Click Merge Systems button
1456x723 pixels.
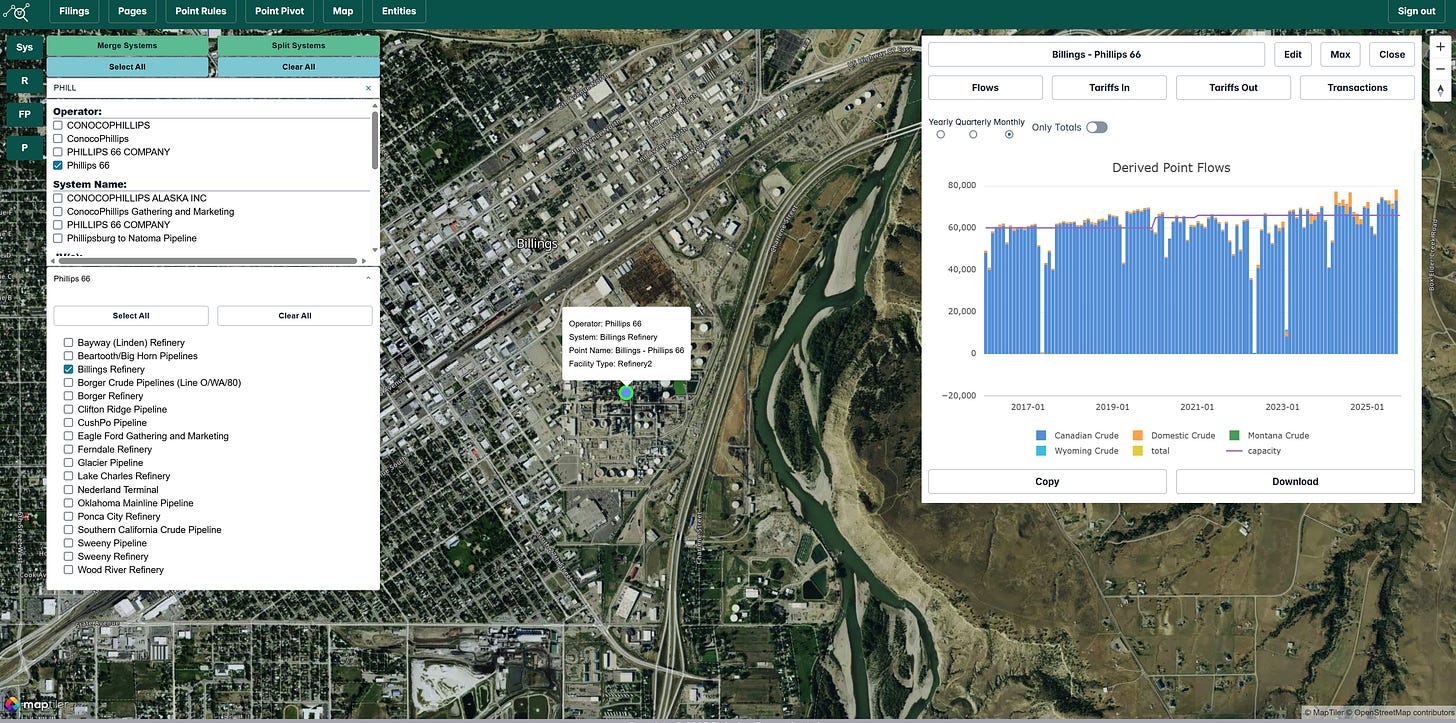tap(127, 46)
